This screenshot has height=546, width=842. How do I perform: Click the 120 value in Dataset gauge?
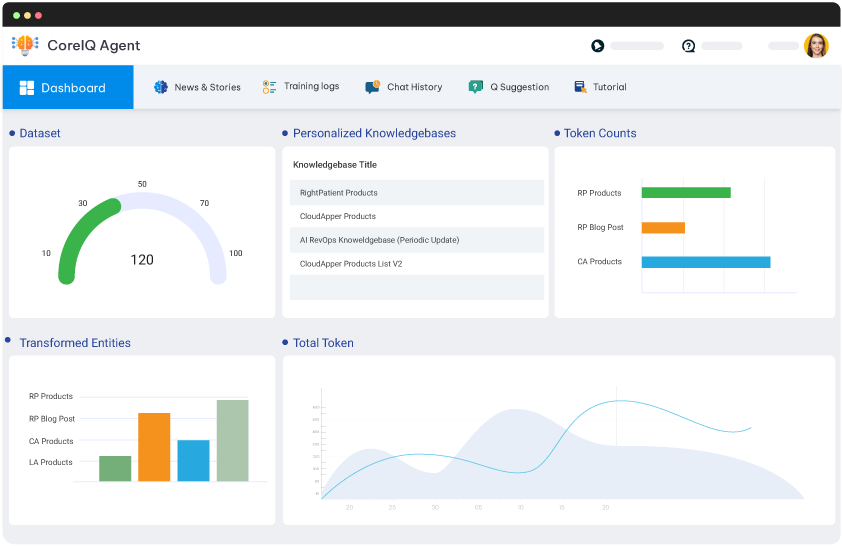coord(142,260)
